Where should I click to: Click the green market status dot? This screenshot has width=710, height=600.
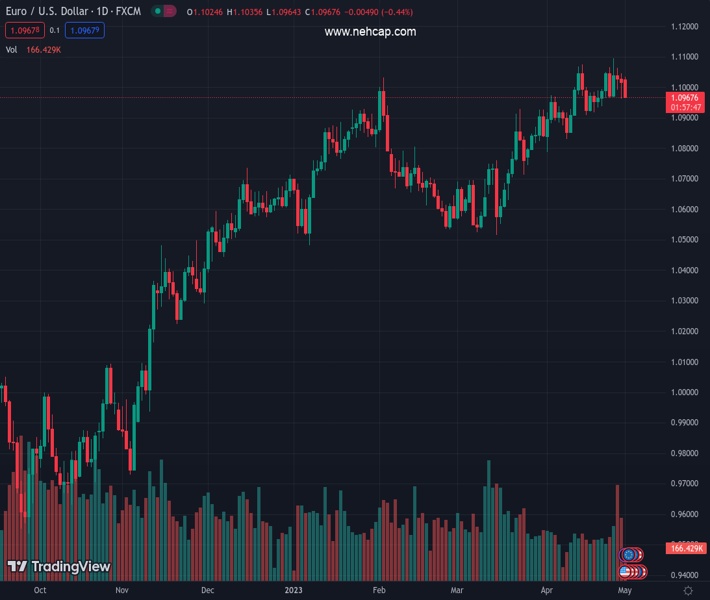pos(159,11)
